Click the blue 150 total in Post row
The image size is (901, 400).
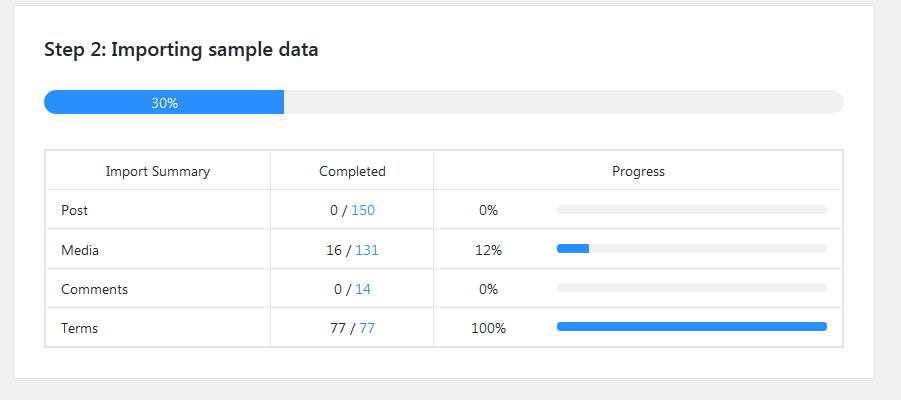click(x=363, y=211)
